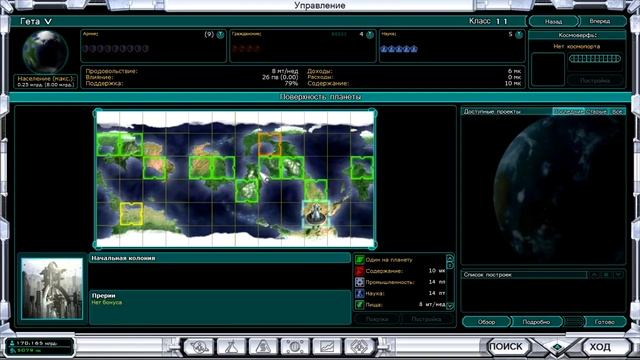The image size is (640, 360).
Task: Click the Поверхность планеты header bar
Action: [x=320, y=97]
